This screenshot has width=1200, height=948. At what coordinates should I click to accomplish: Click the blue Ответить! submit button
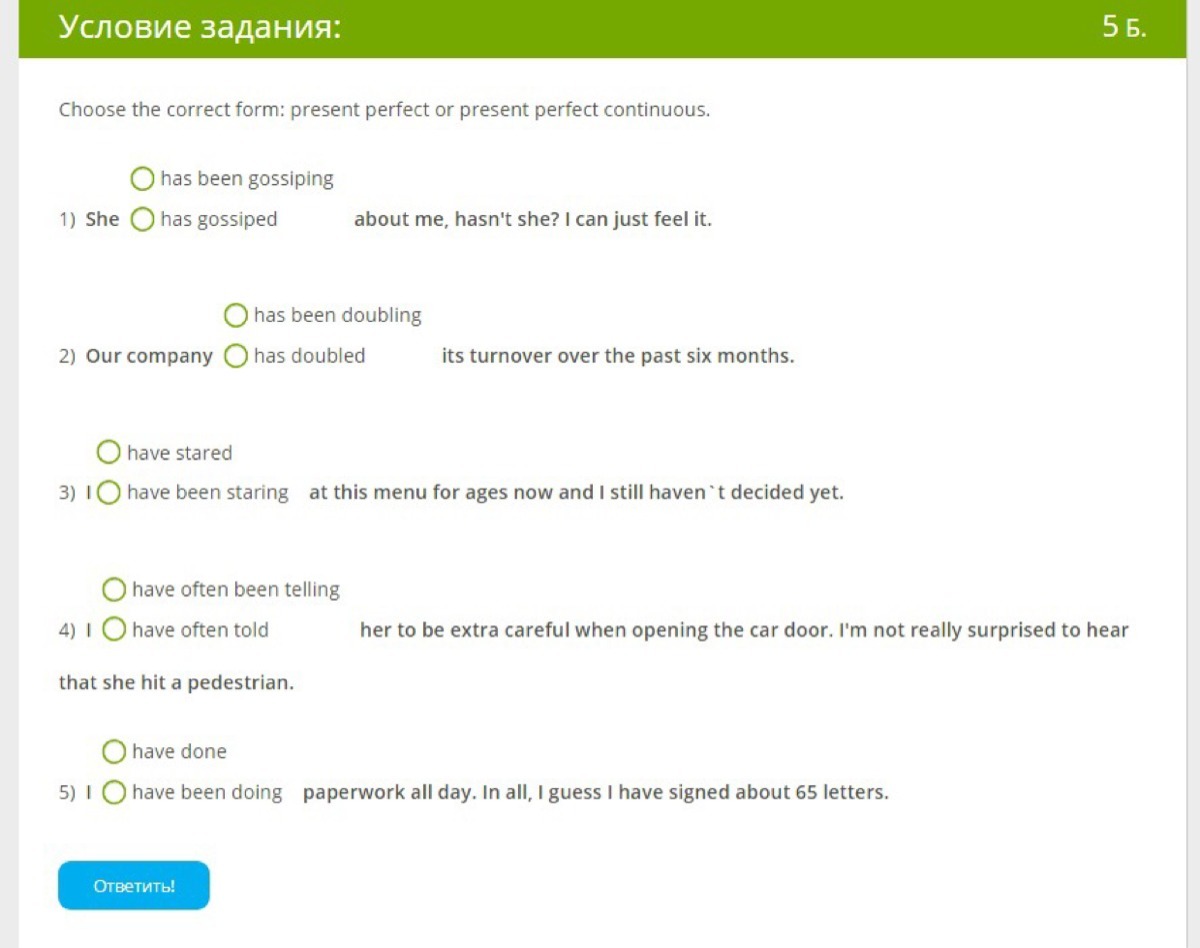134,886
